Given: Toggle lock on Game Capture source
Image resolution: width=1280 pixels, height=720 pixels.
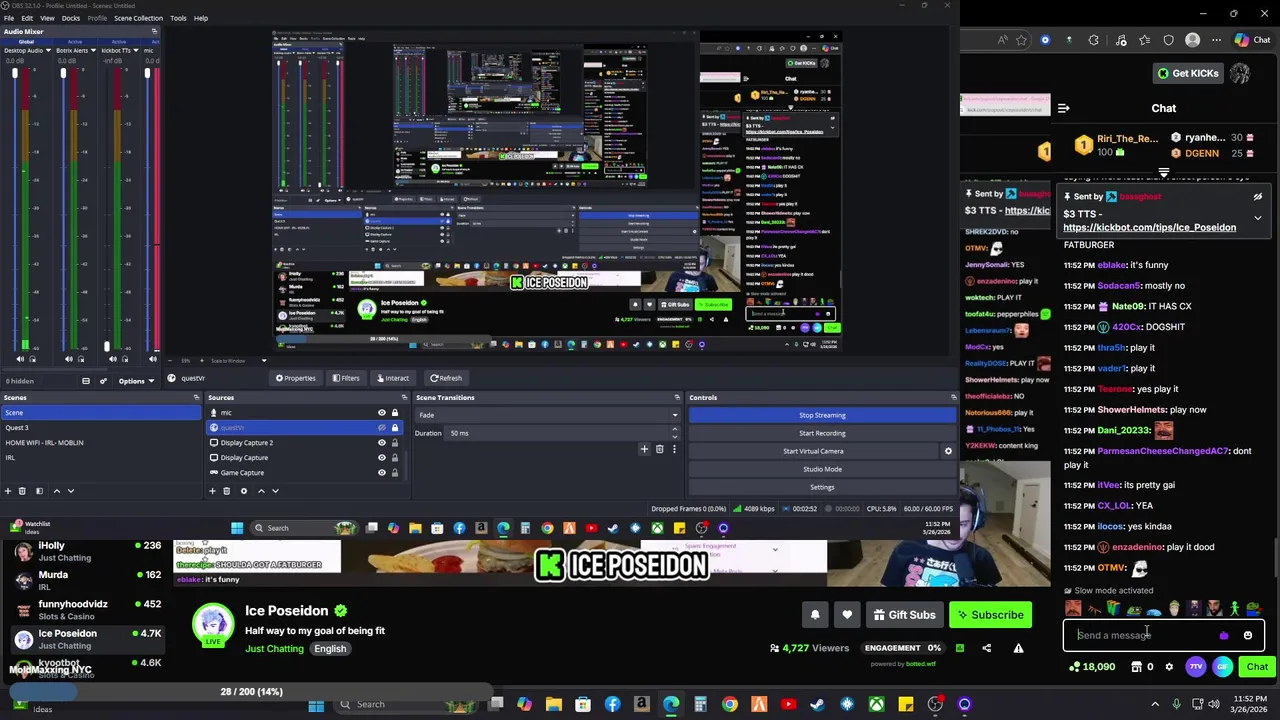Looking at the screenshot, I should click(x=395, y=473).
